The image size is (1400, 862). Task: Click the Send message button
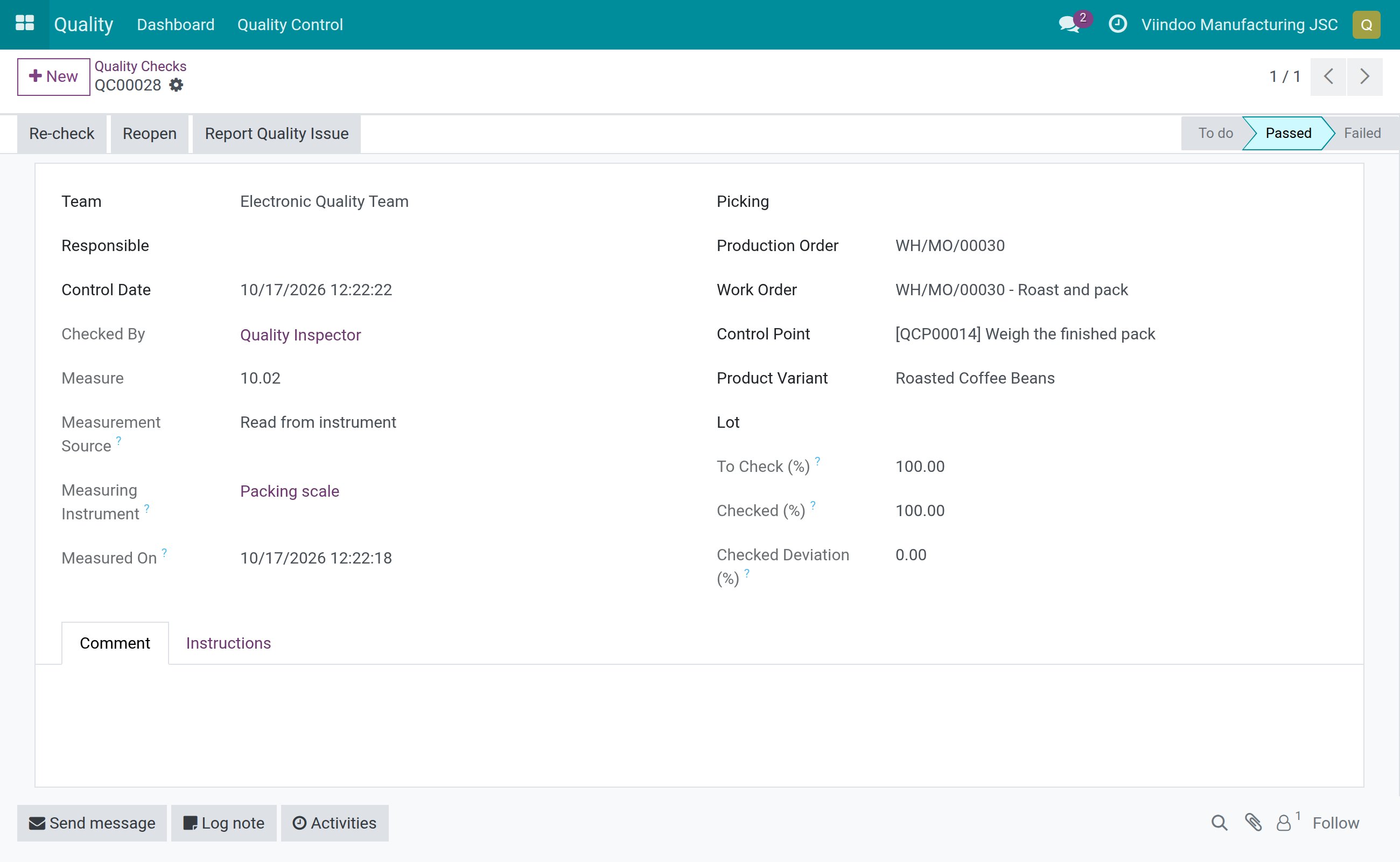click(x=92, y=823)
